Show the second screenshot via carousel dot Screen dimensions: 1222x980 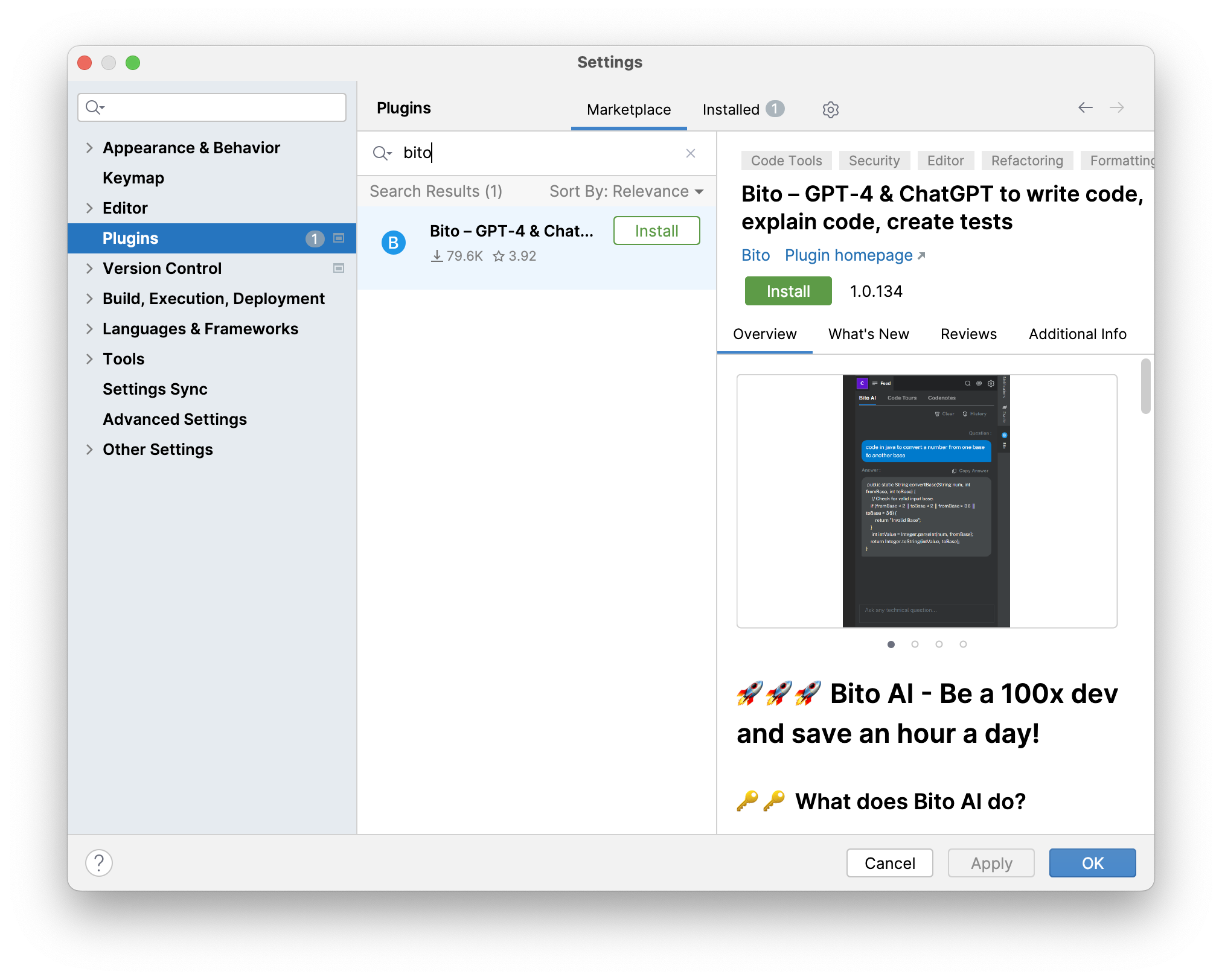pos(915,644)
